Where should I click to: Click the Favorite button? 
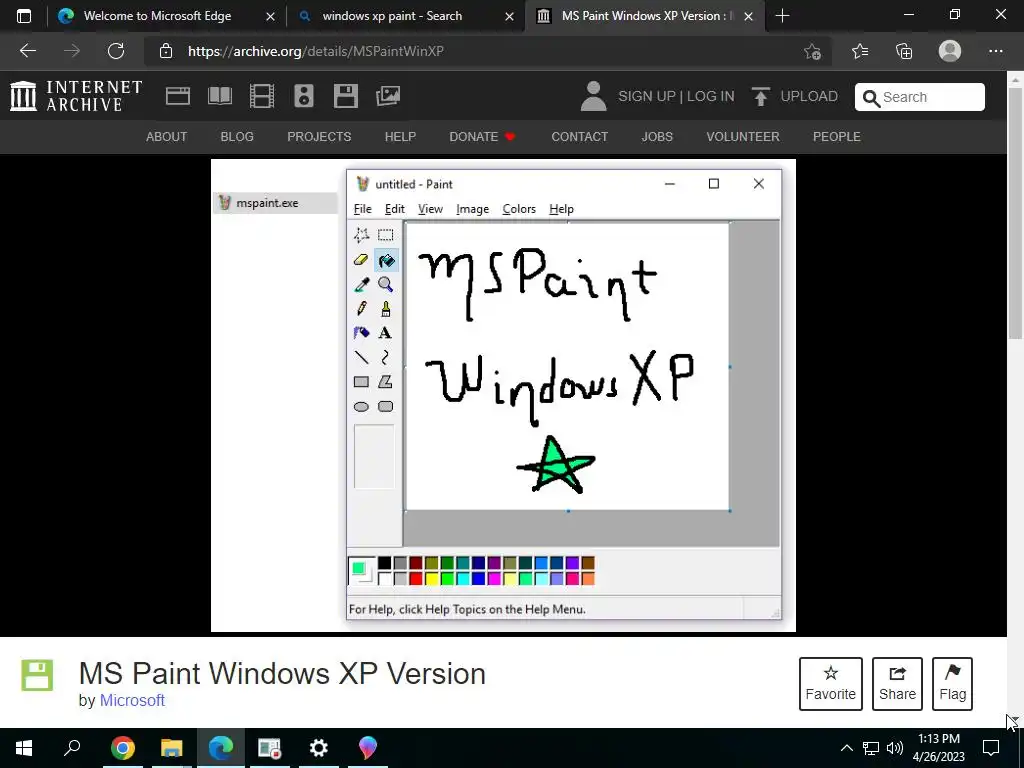(831, 684)
